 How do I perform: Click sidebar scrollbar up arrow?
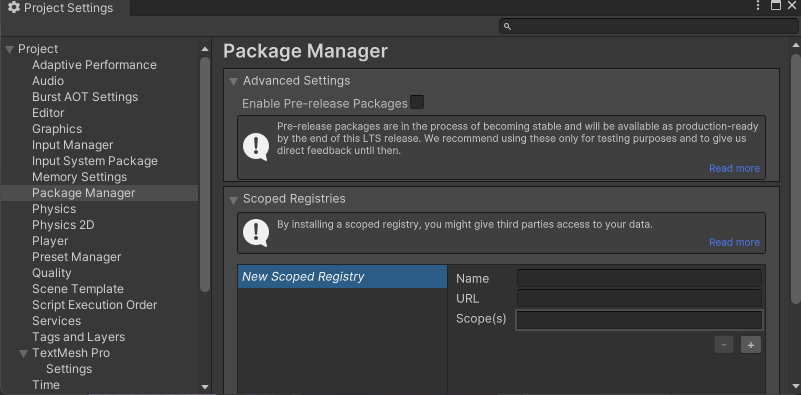205,50
